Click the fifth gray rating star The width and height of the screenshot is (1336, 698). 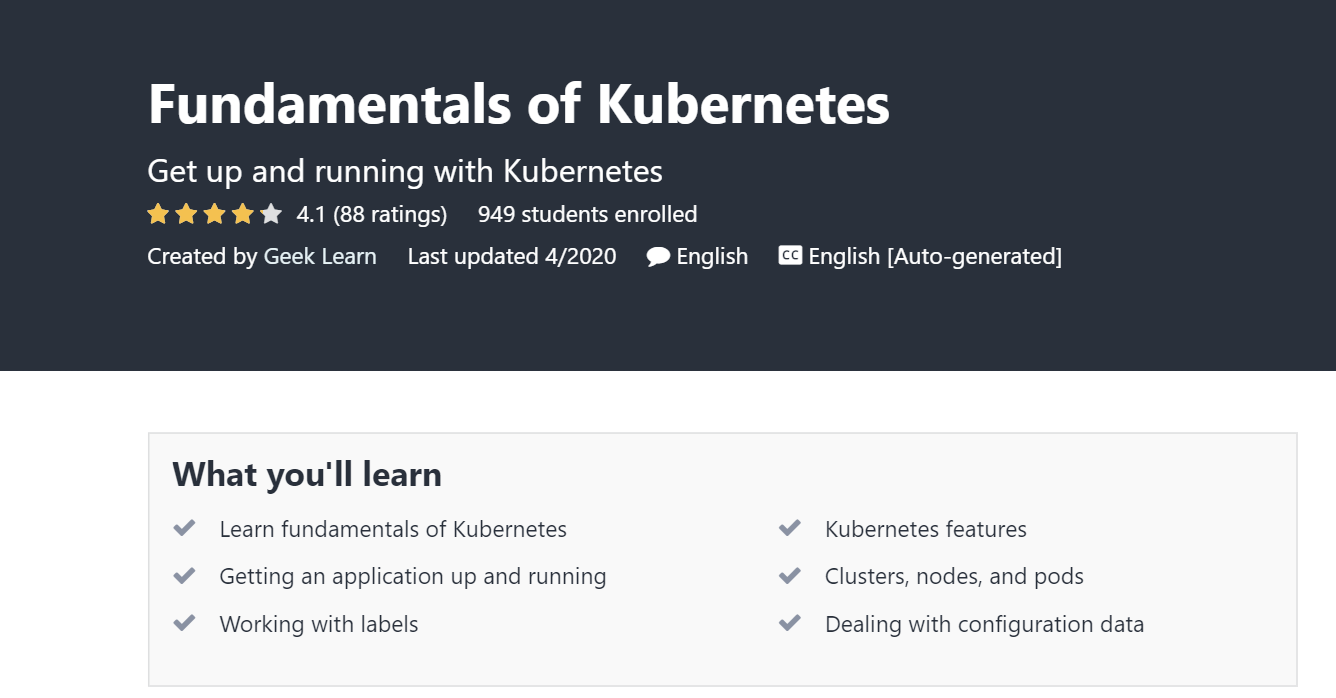(271, 214)
